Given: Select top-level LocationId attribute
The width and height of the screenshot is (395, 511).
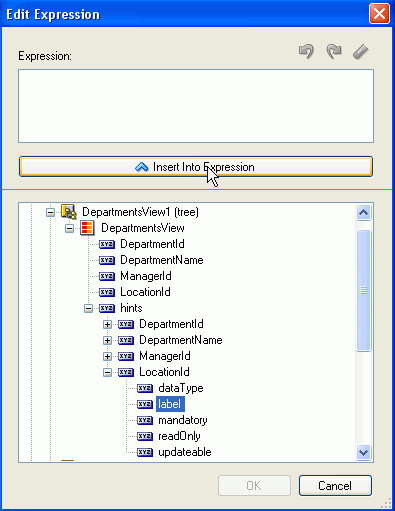Looking at the screenshot, I should [x=145, y=292].
